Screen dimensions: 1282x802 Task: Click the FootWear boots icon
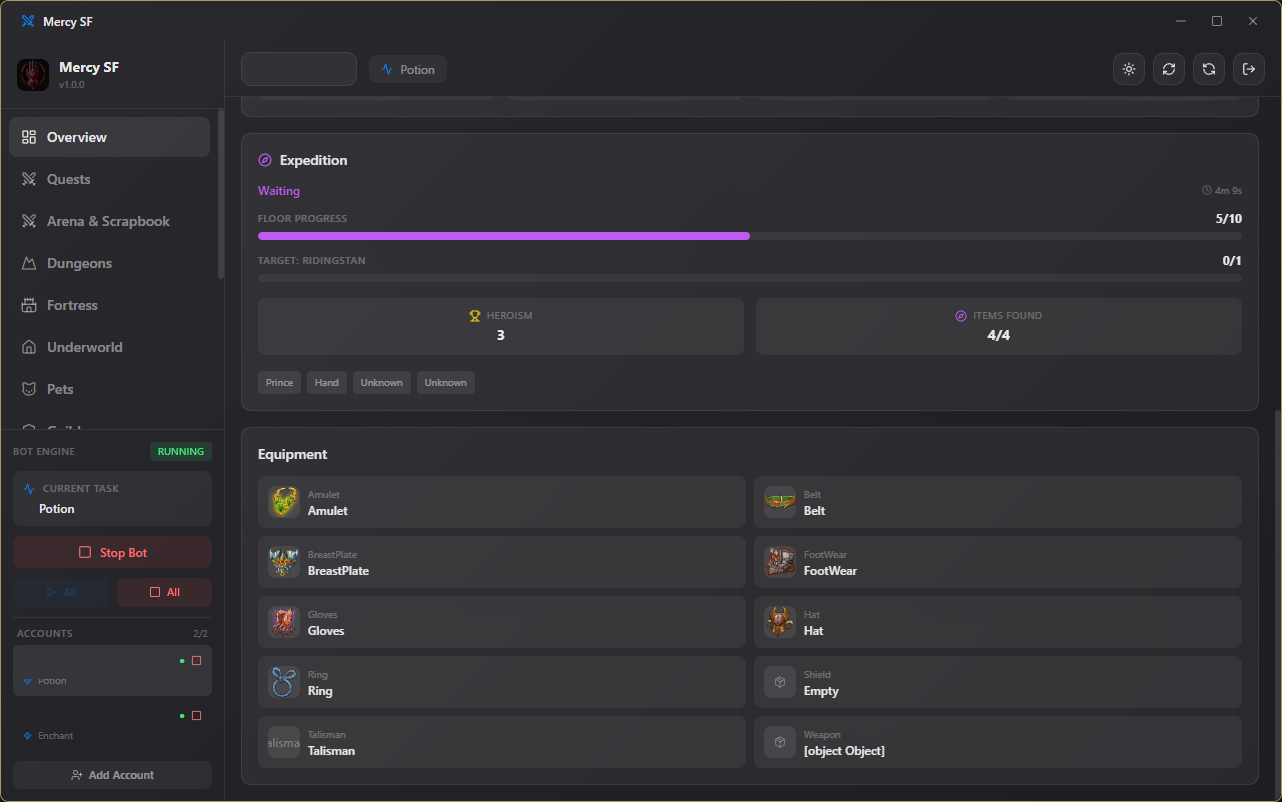click(780, 562)
